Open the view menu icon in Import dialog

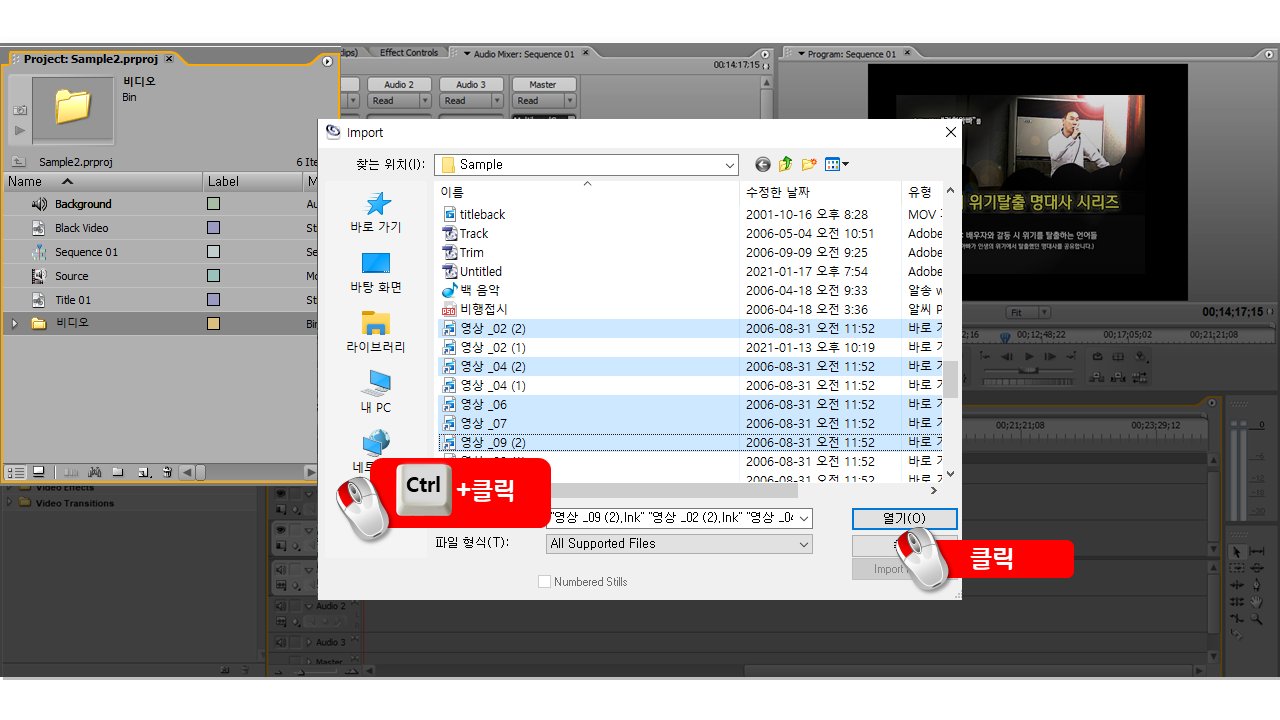click(836, 164)
